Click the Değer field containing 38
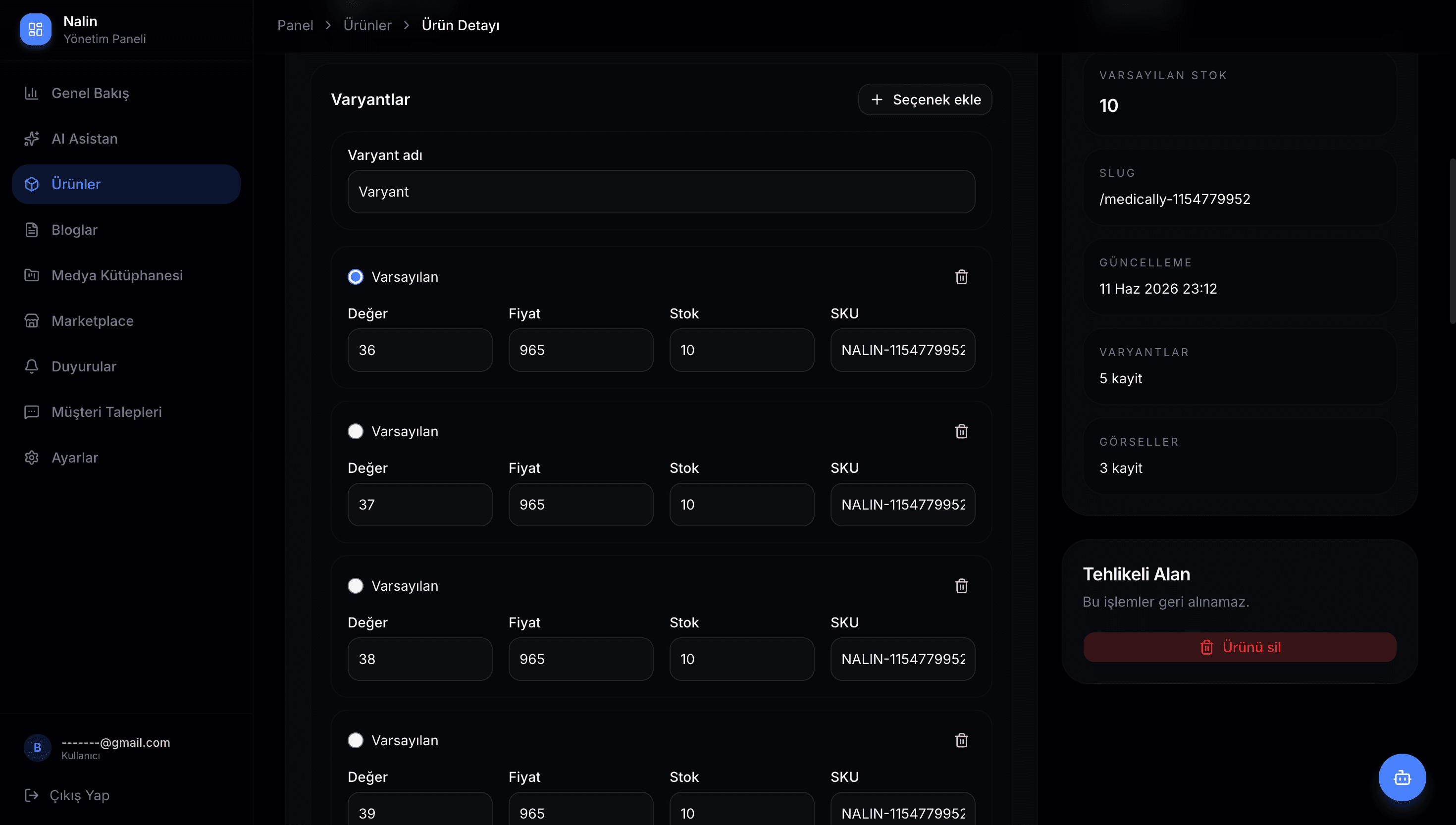This screenshot has height=825, width=1456. coord(420,659)
